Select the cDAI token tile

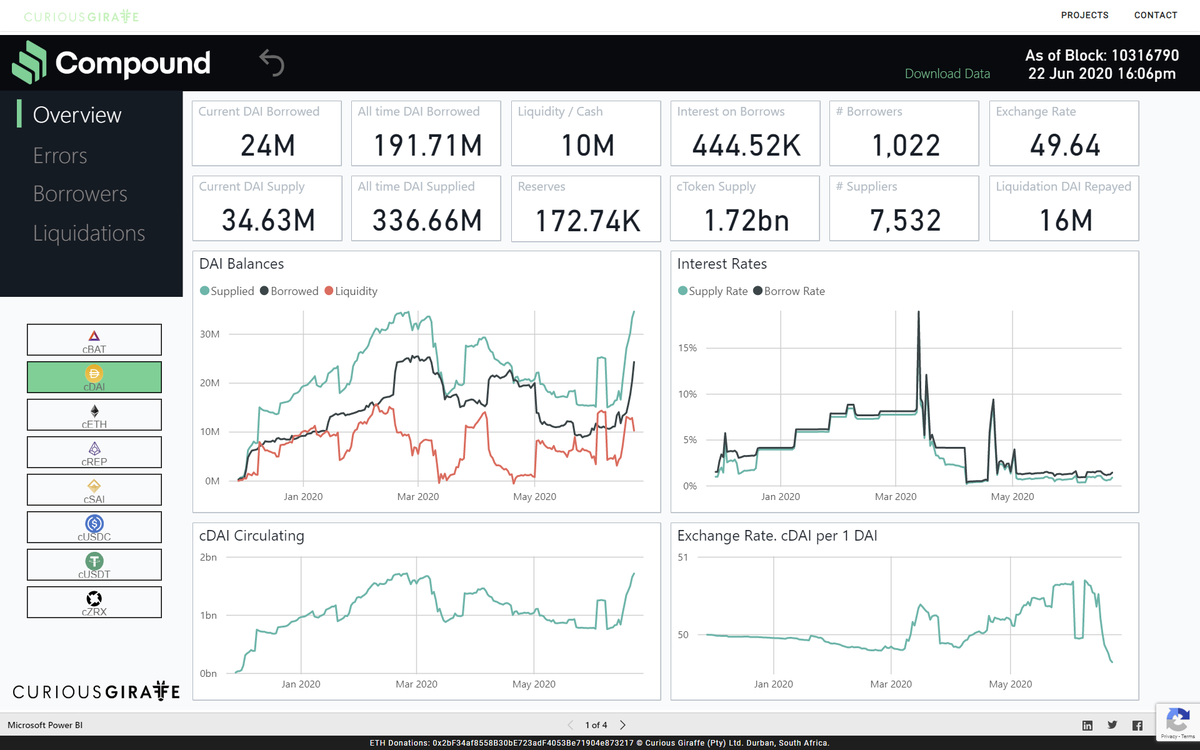pyautogui.click(x=94, y=377)
